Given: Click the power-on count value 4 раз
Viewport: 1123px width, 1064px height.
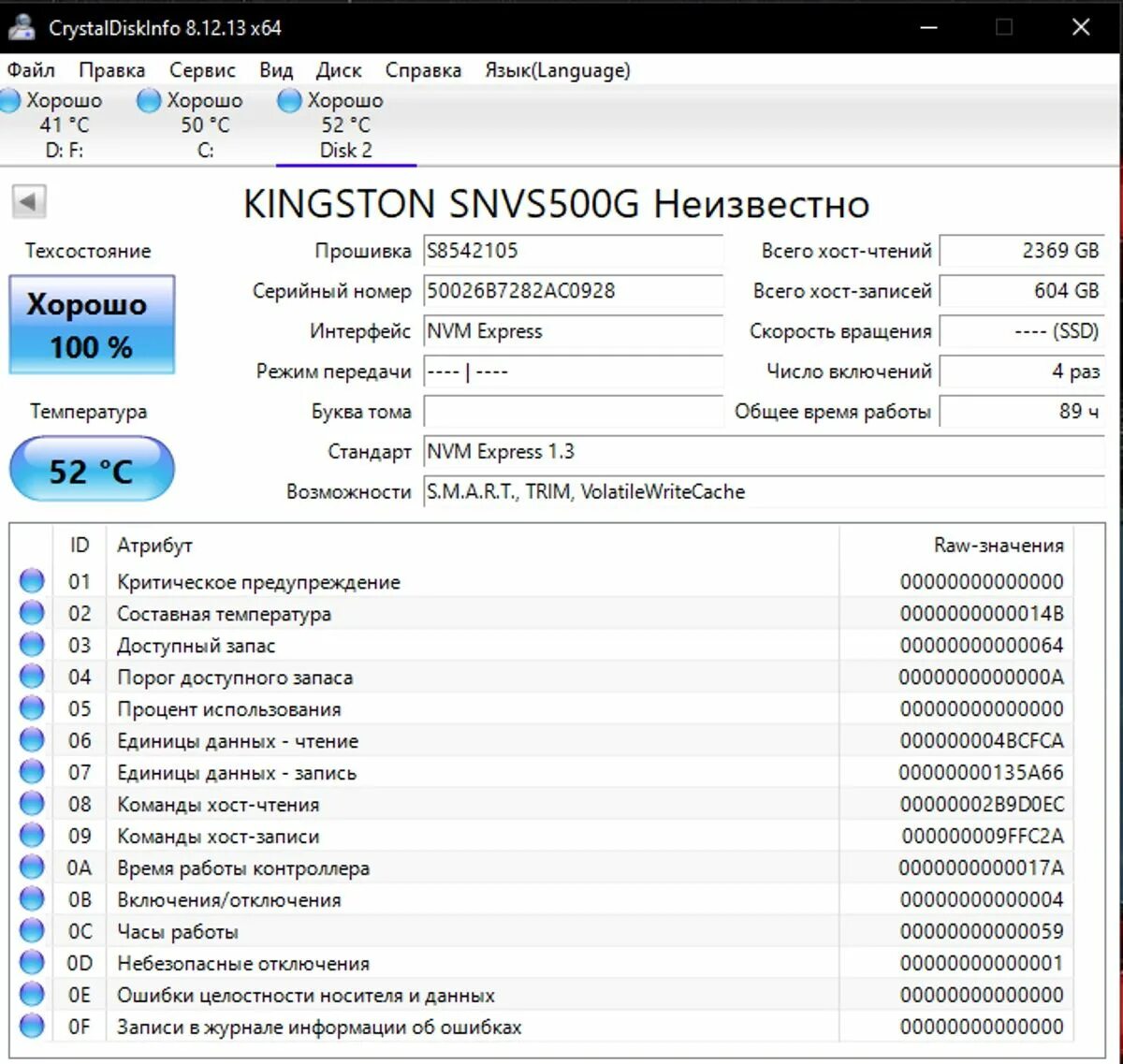Looking at the screenshot, I should pos(1022,372).
